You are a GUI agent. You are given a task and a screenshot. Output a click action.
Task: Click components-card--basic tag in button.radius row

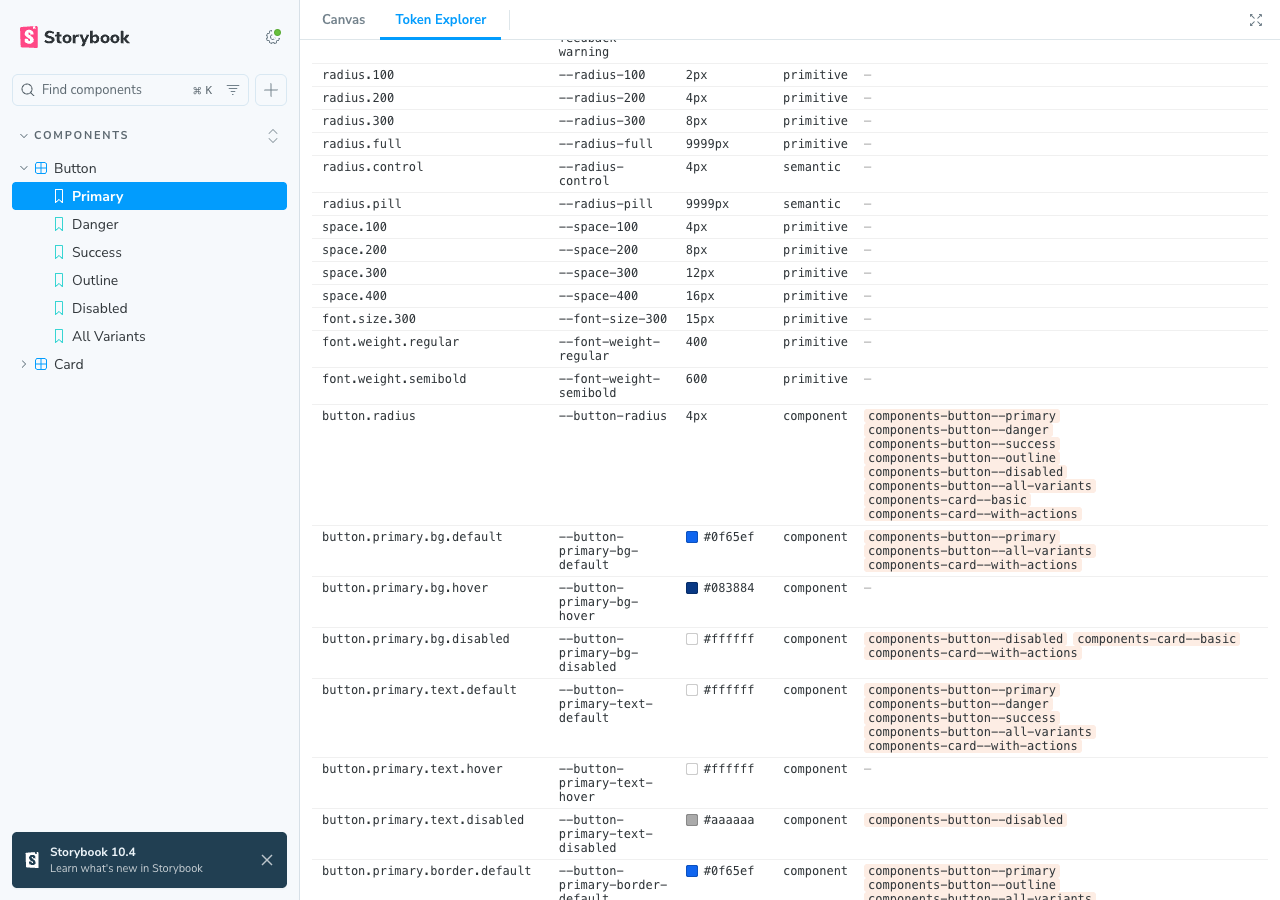947,500
